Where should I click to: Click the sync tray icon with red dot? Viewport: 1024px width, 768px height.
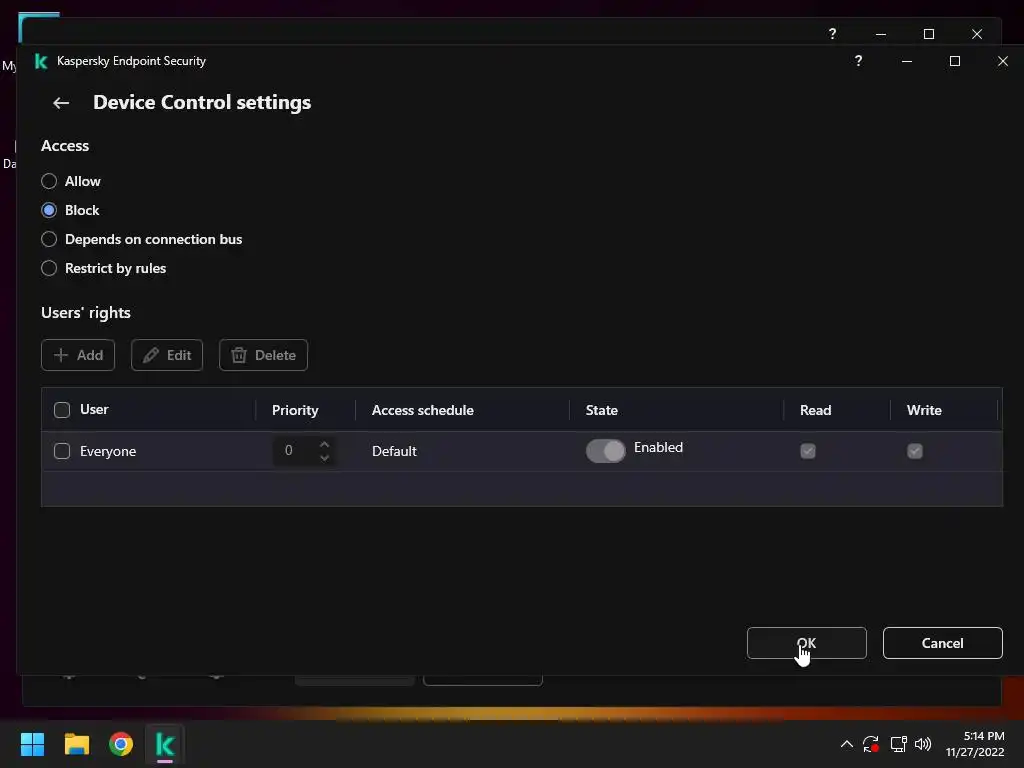[x=871, y=744]
